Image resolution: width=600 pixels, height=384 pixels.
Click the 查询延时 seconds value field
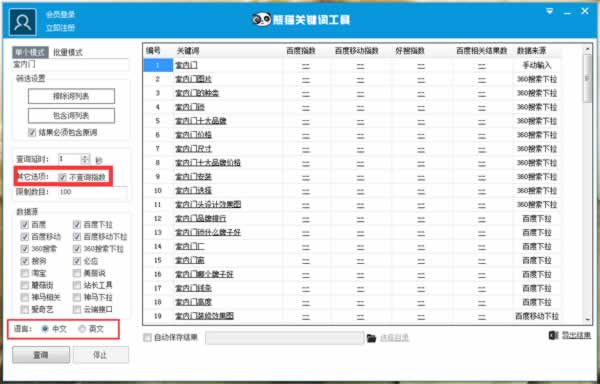(70, 159)
